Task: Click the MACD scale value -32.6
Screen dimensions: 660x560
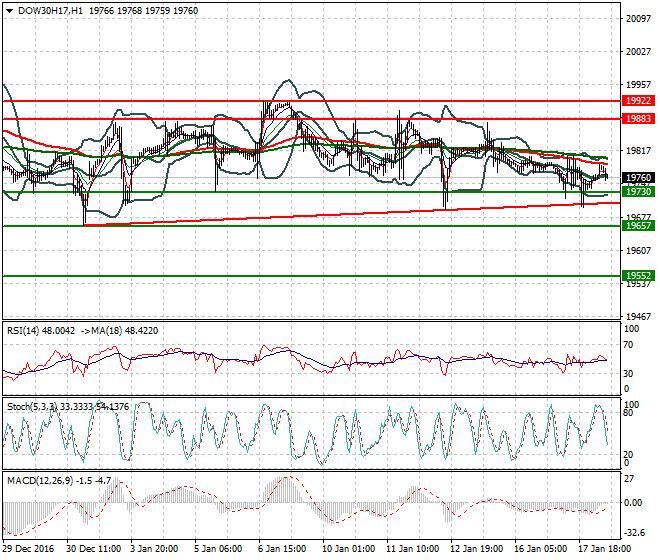Action: 634,533
